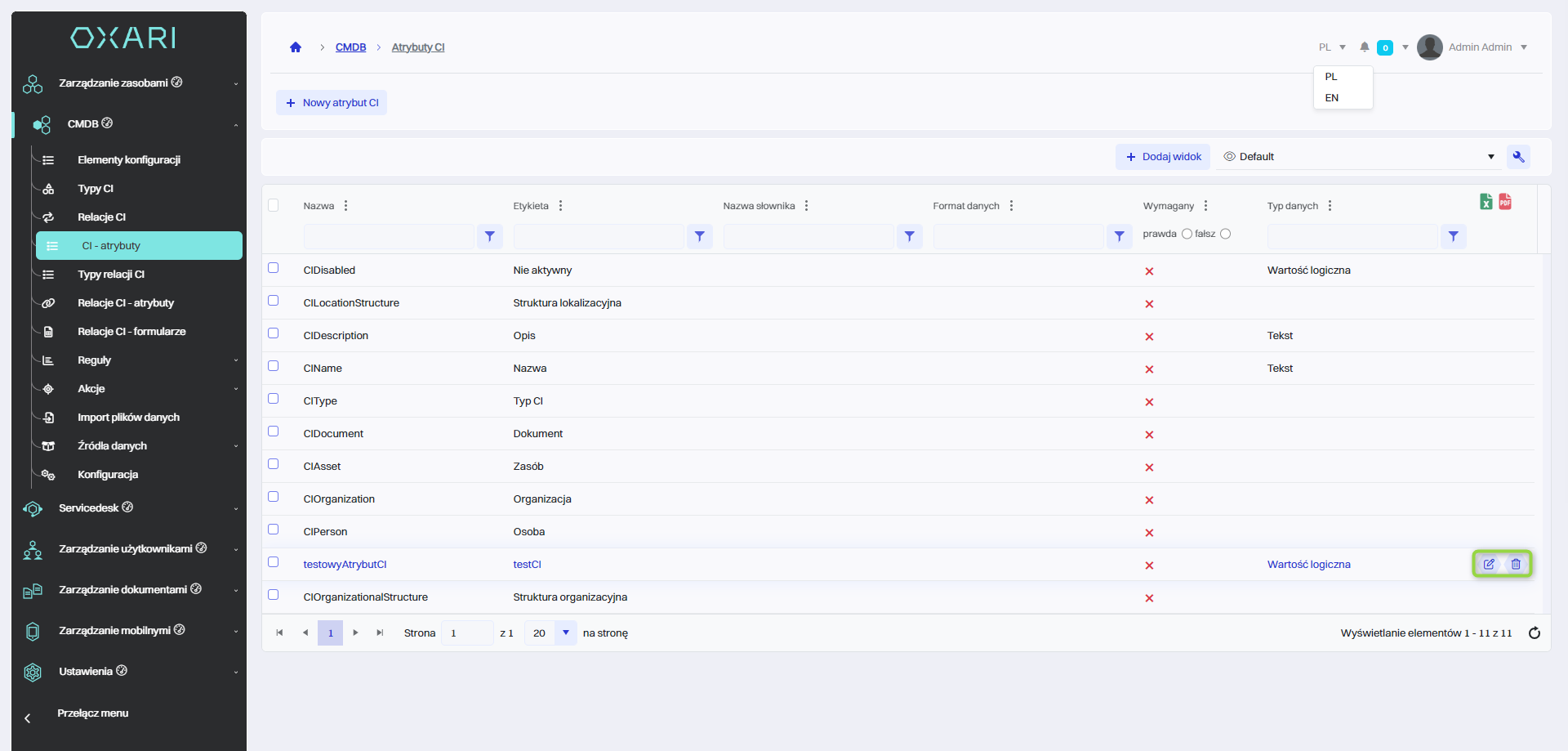Choose EN in language menu
The width and height of the screenshot is (1568, 751).
coord(1332,98)
